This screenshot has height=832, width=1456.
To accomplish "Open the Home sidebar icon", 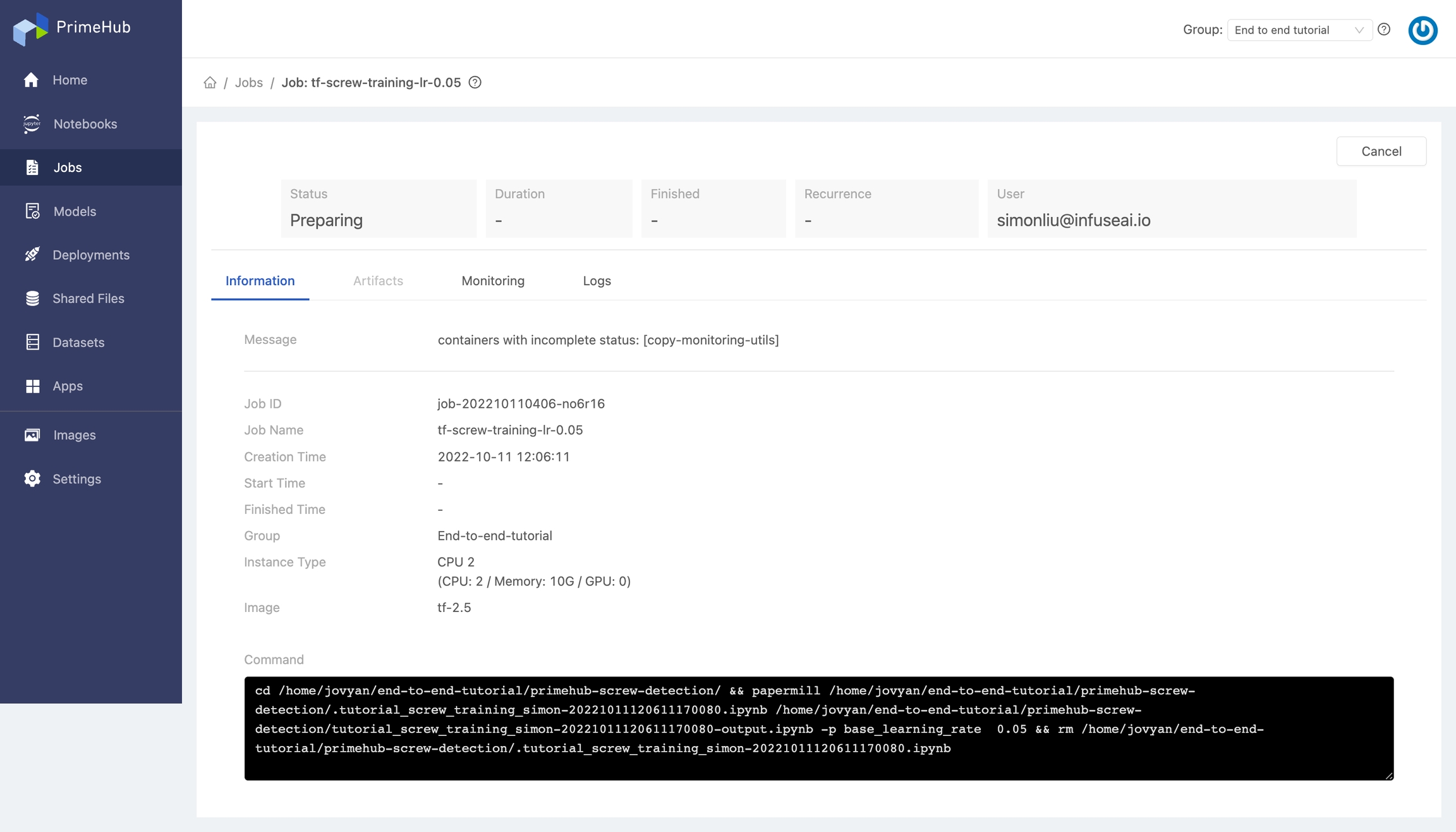I will [x=32, y=80].
